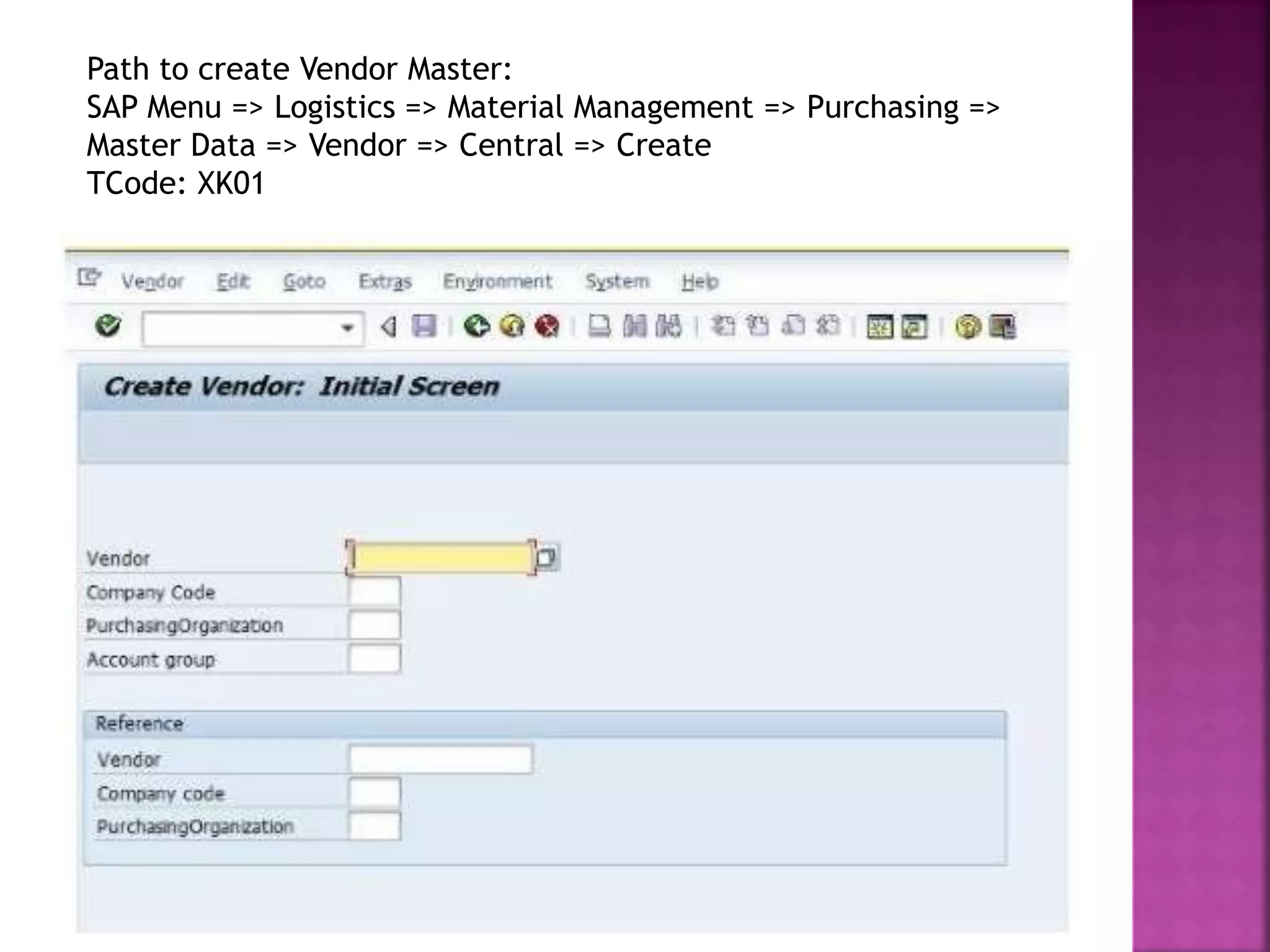Click the Reference Vendor input field
The height and width of the screenshot is (952, 1270).
[440, 759]
